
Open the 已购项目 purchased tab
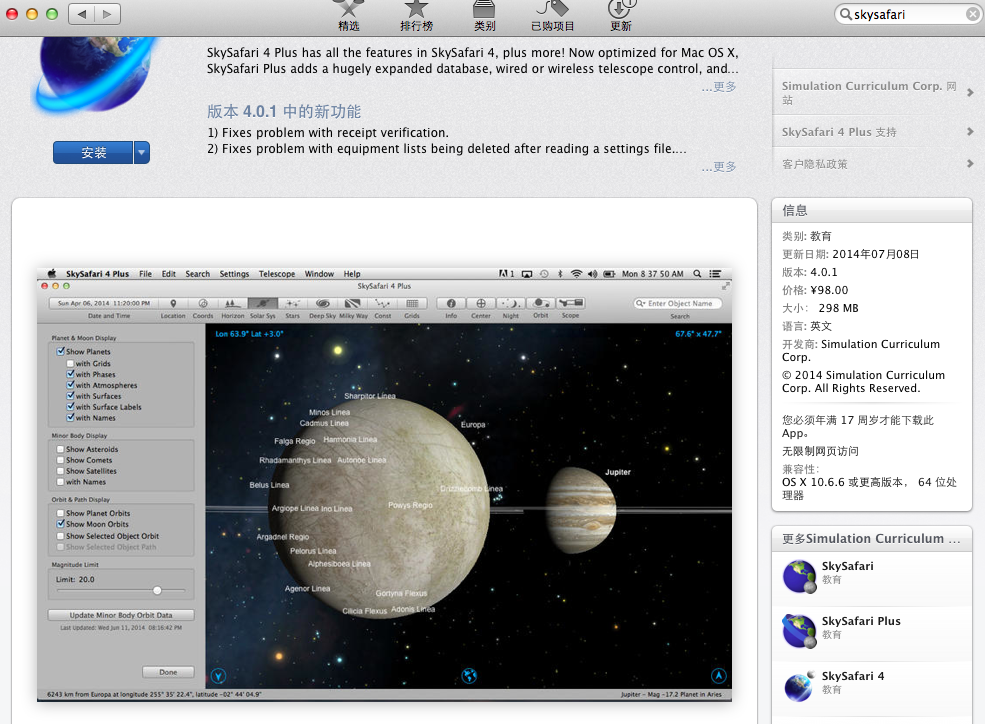click(553, 16)
